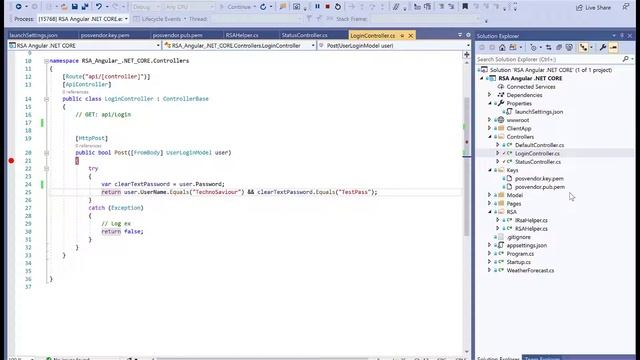Select Startup.cs file
This screenshot has height=360, width=640.
tap(518, 262)
